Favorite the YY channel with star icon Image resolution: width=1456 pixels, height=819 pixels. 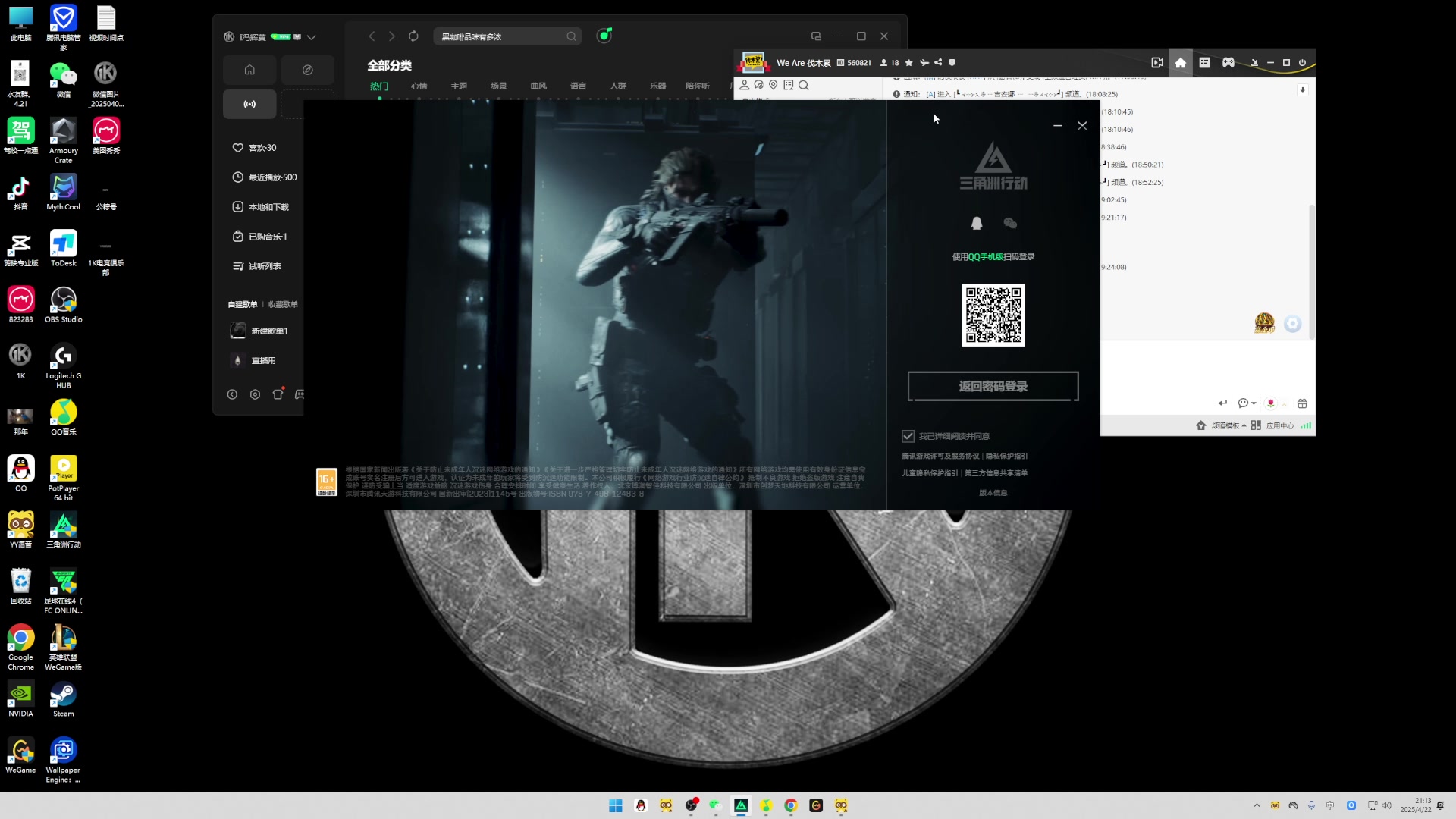coord(909,63)
